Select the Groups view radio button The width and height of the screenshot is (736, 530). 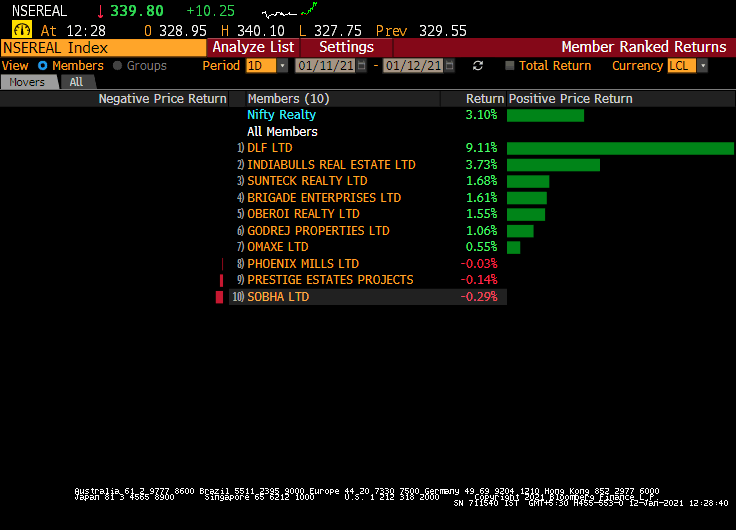117,66
